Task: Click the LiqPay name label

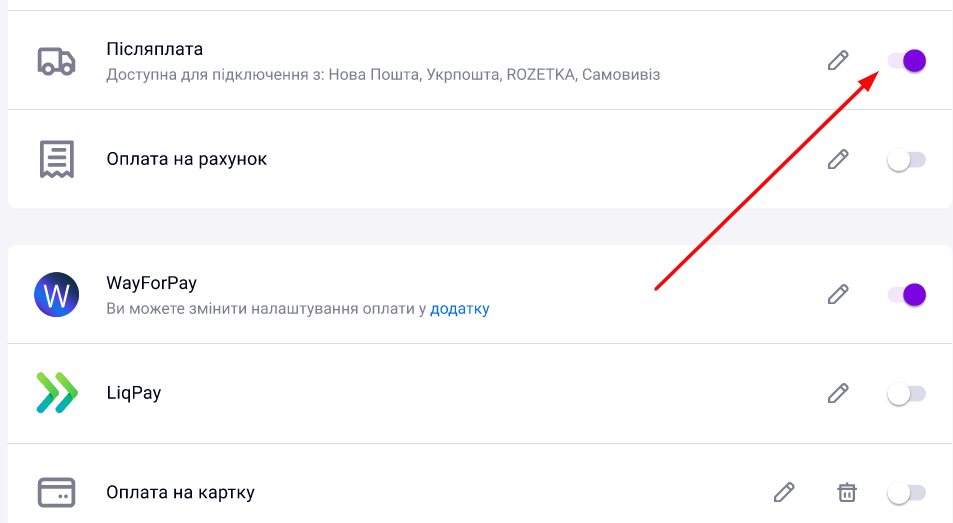Action: tap(134, 393)
